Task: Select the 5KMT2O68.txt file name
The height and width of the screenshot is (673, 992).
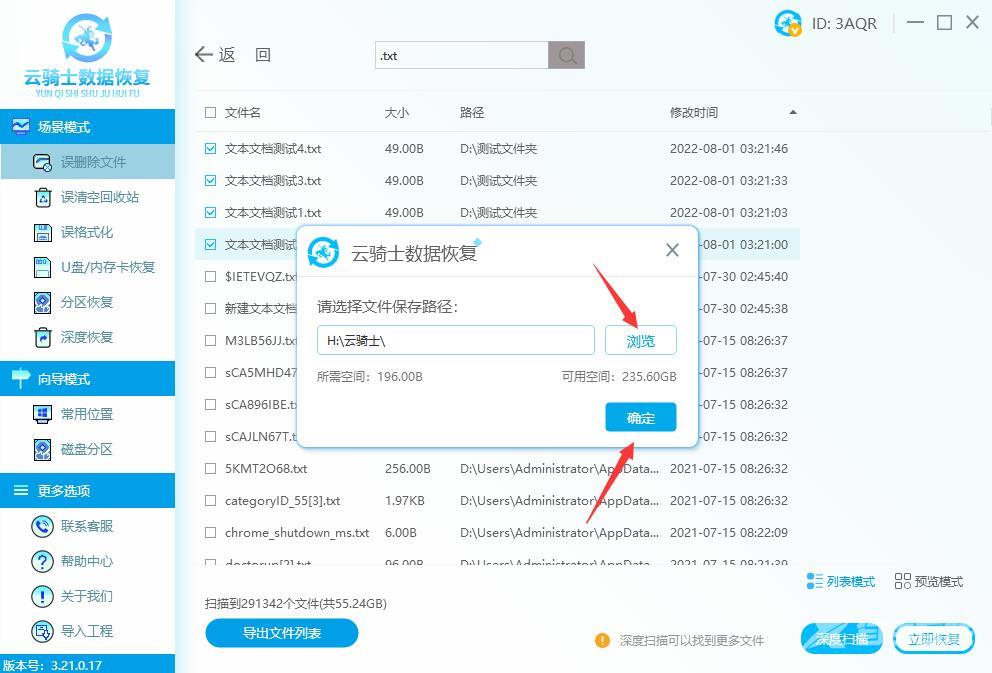Action: 266,469
